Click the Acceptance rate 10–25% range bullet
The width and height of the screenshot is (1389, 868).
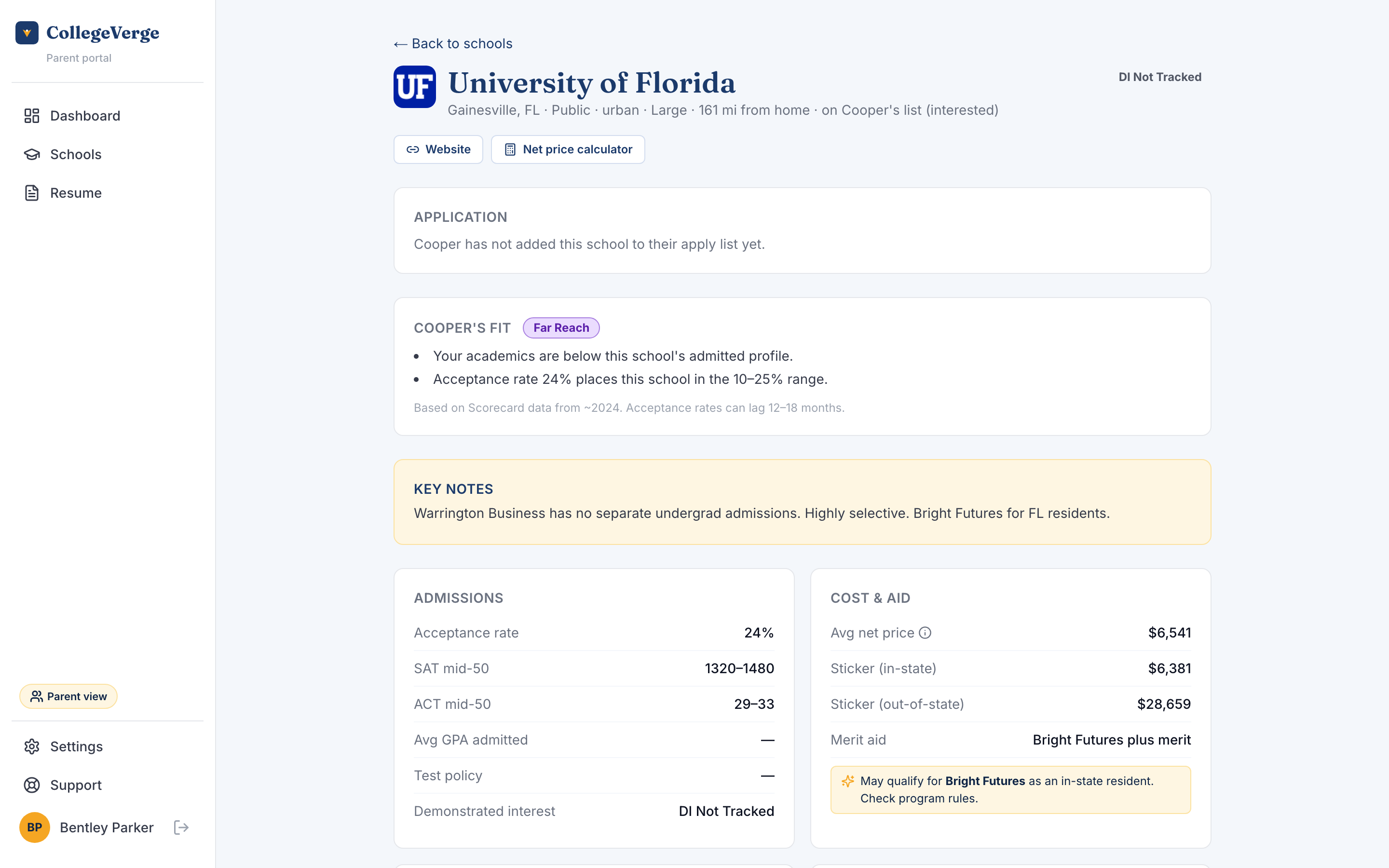[630, 379]
